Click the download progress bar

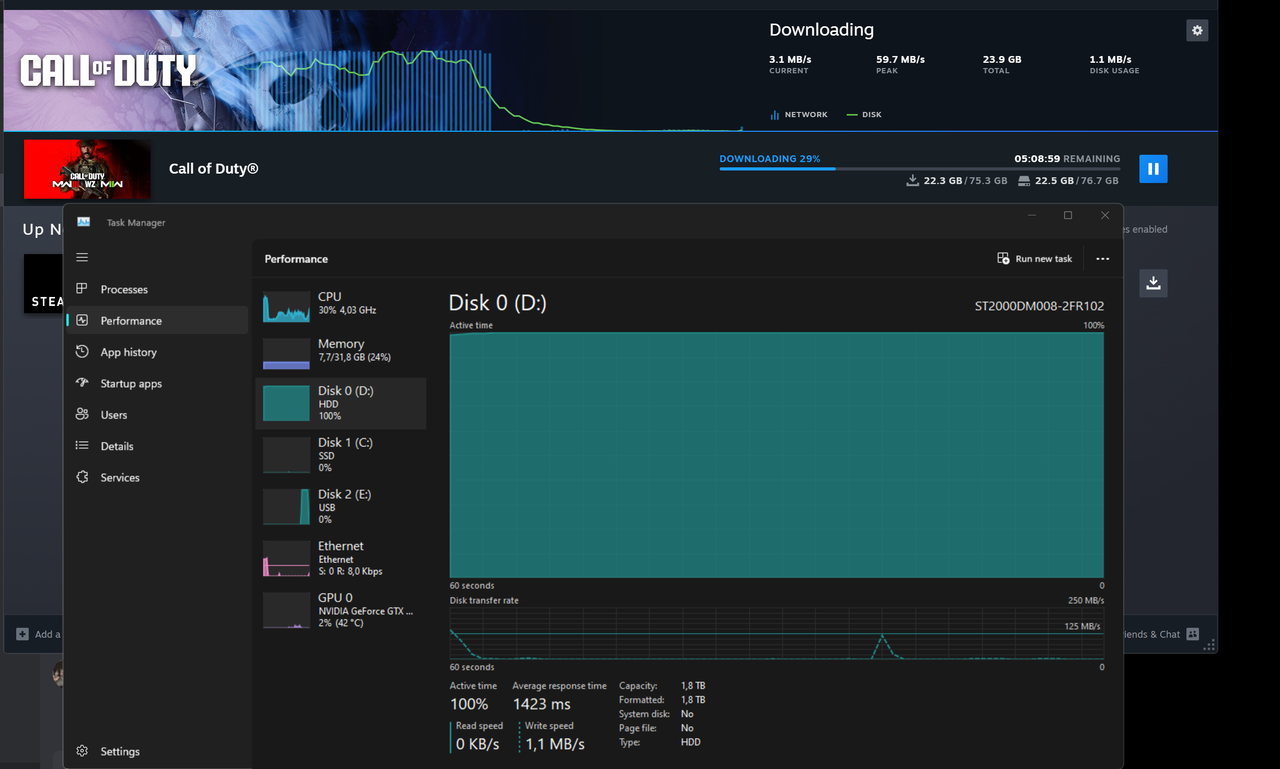[919, 169]
